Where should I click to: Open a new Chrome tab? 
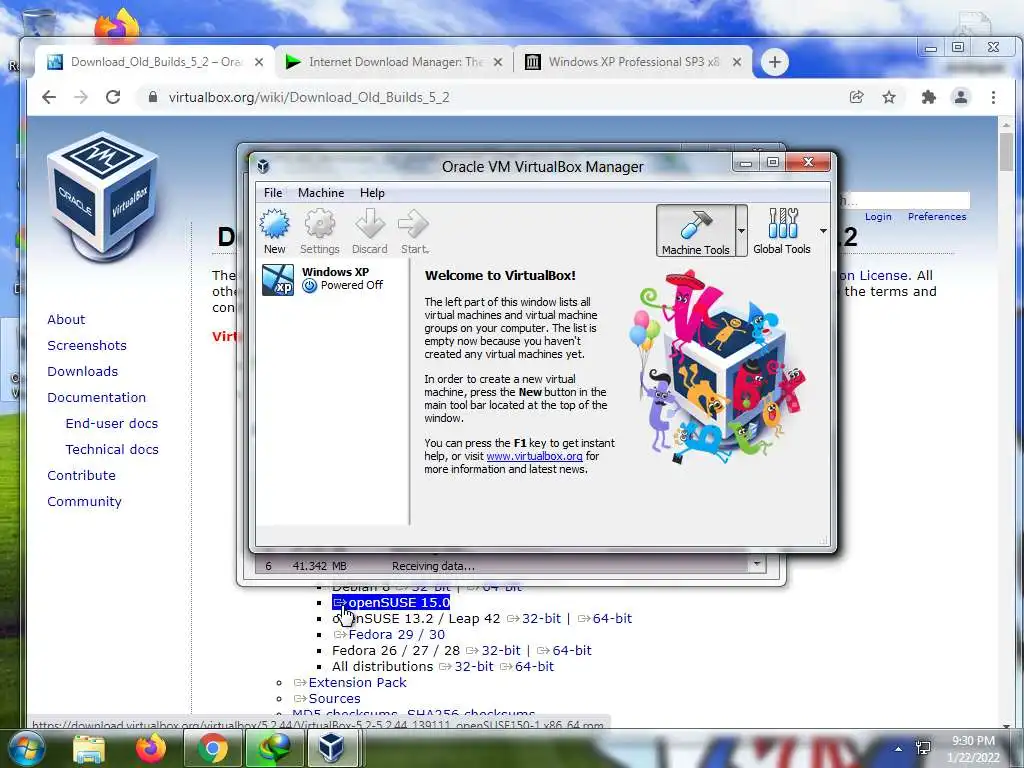(775, 62)
